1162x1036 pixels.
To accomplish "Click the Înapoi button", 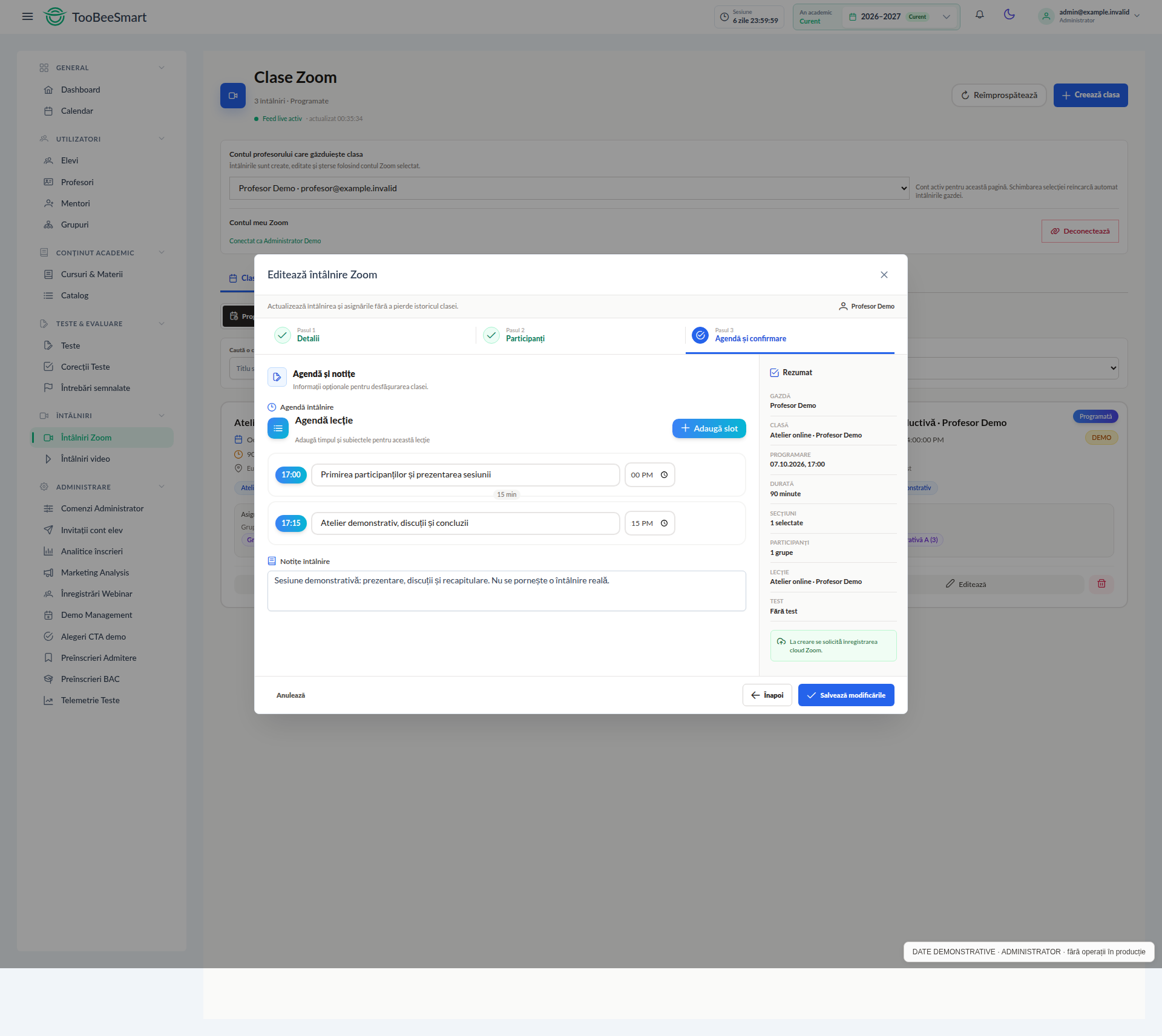I will (767, 695).
